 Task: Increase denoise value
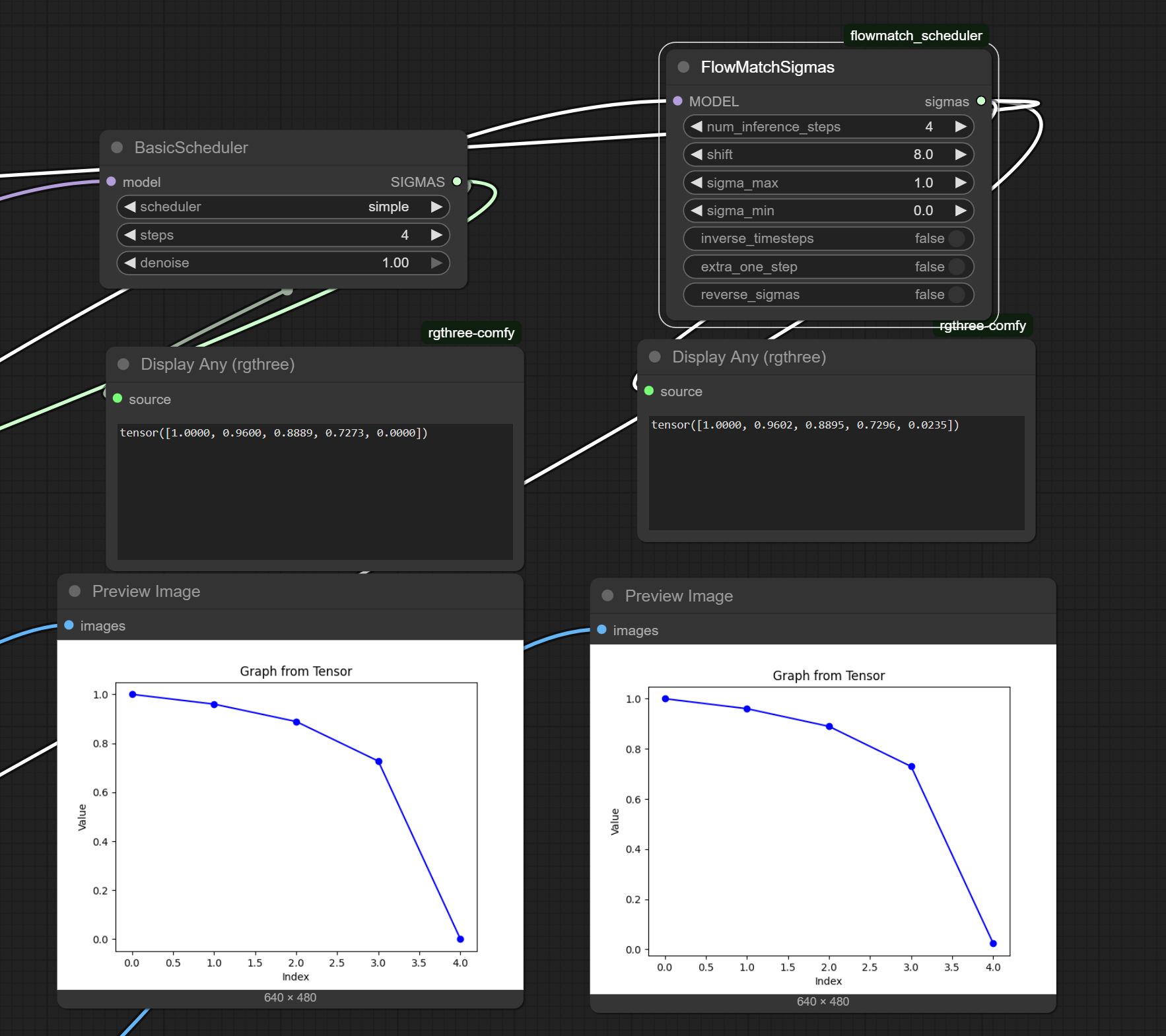pyautogui.click(x=436, y=263)
